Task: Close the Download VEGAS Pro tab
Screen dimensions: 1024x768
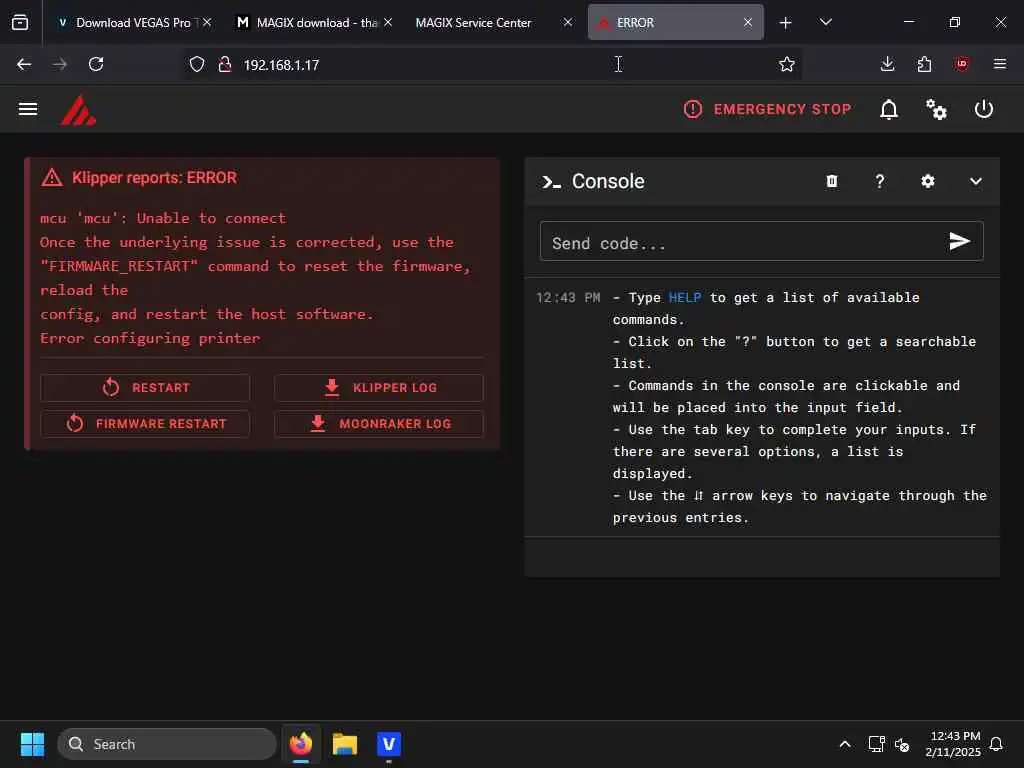Action: (207, 22)
